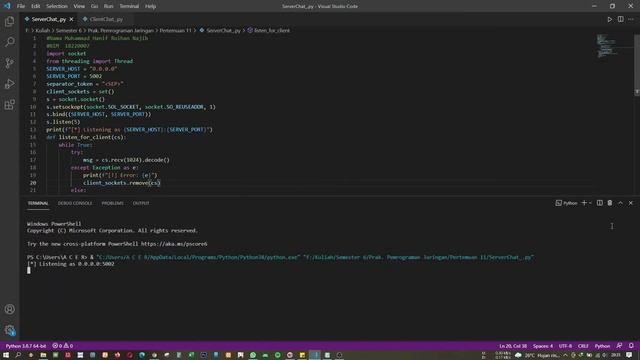This screenshot has height=360, width=640.
Task: Click 'SERVER_PORT = 5002' code line
Action: 74,76
